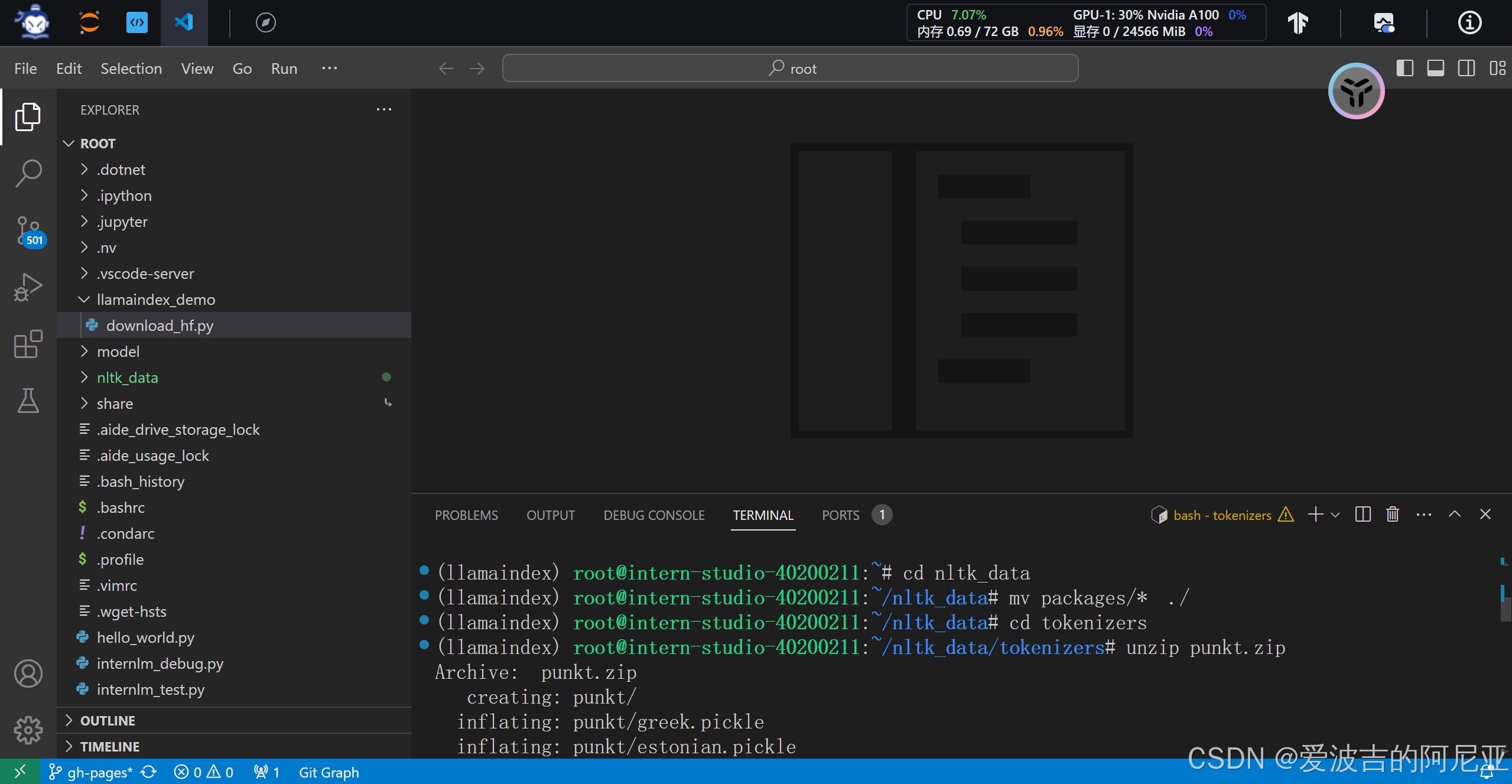
Task: Expand the OUTLINE section
Action: coord(108,721)
